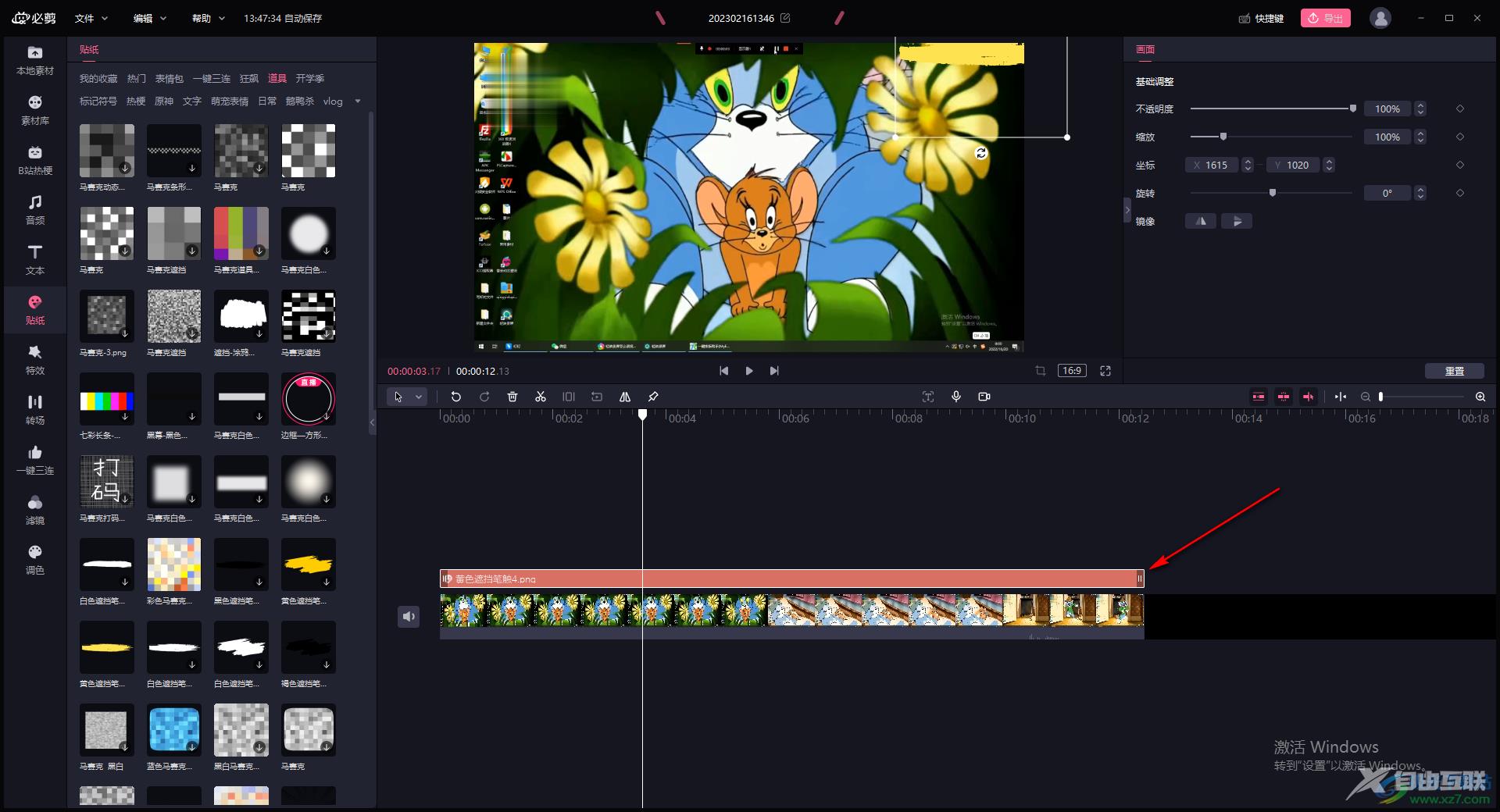
Task: Open the 文件 menu
Action: pos(91,18)
